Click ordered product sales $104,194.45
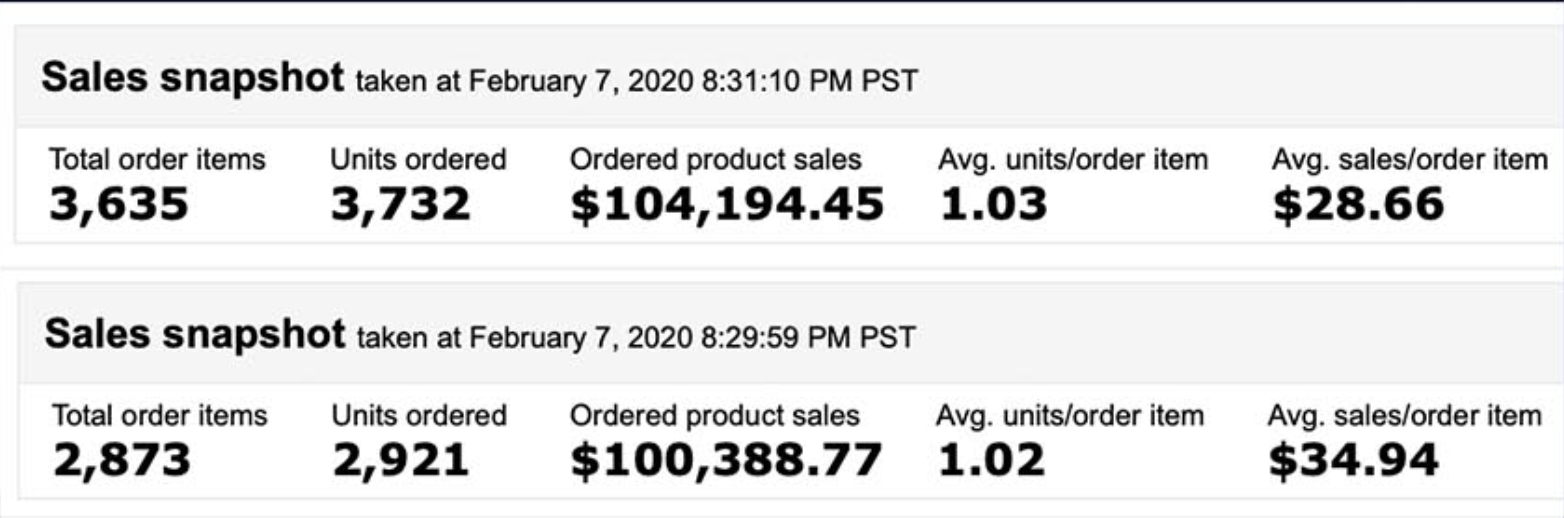Screen dimensions: 1564x518 (x=727, y=204)
